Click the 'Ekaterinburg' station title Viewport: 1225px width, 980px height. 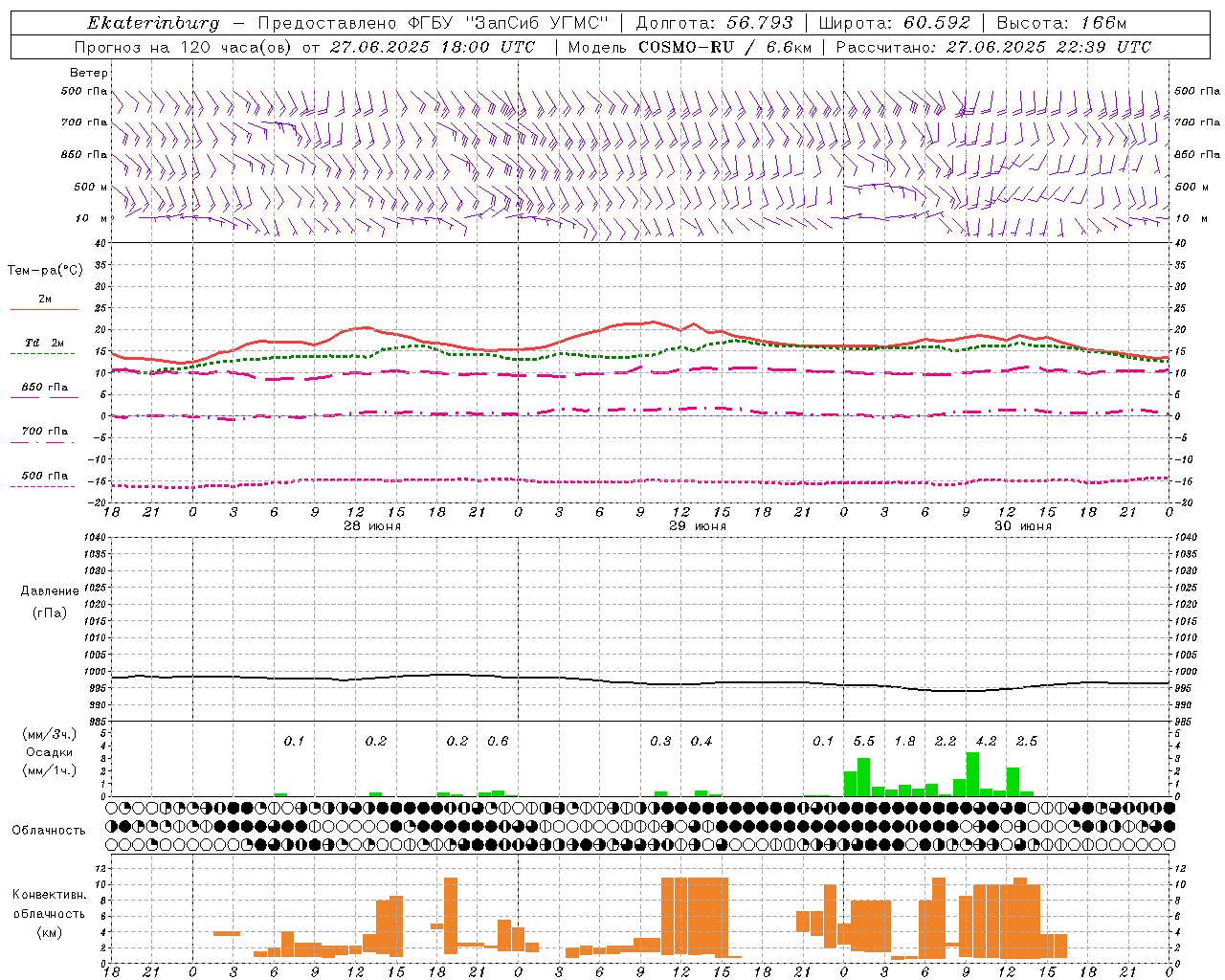[153, 23]
